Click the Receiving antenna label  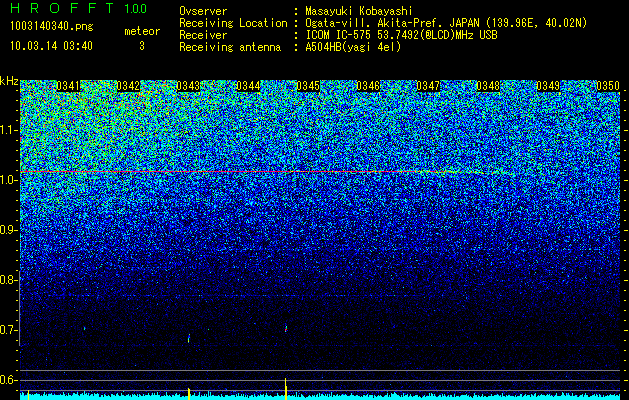pos(230,47)
